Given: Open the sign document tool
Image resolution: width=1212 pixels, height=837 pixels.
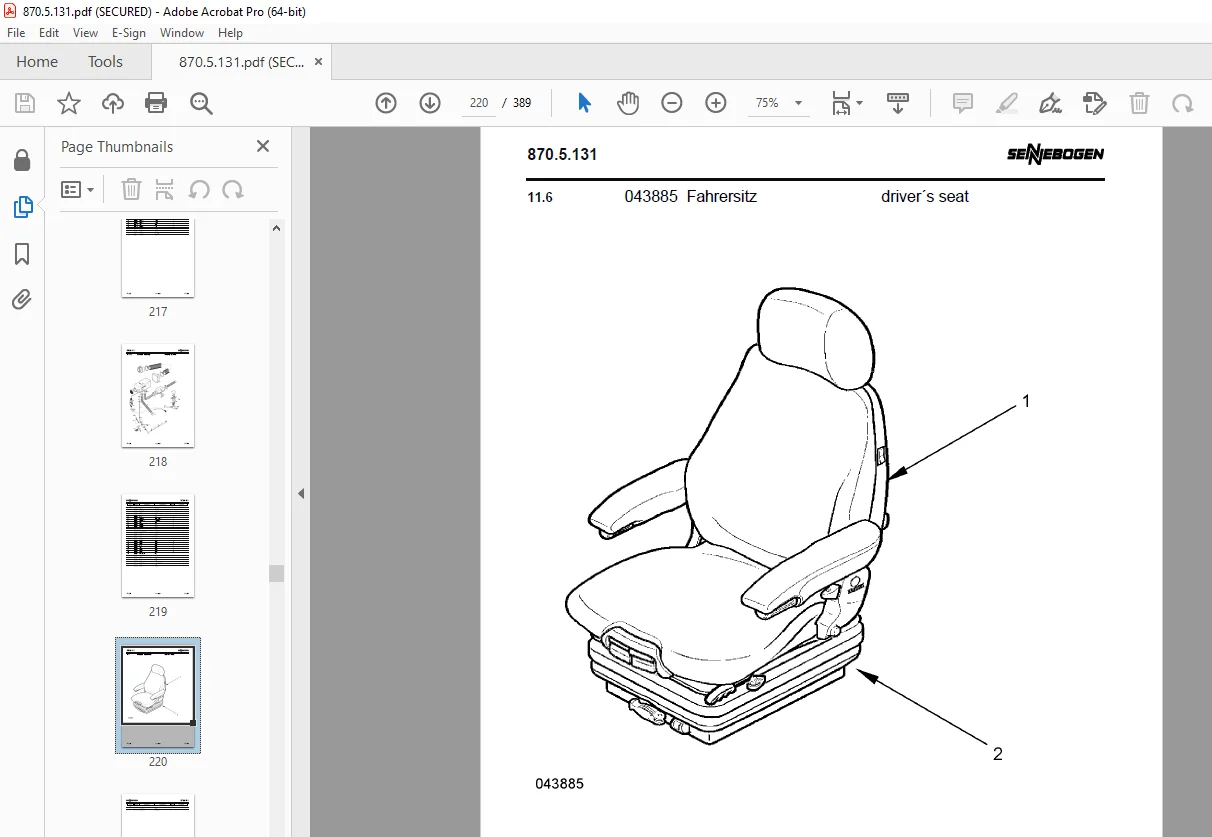Looking at the screenshot, I should click(1050, 103).
